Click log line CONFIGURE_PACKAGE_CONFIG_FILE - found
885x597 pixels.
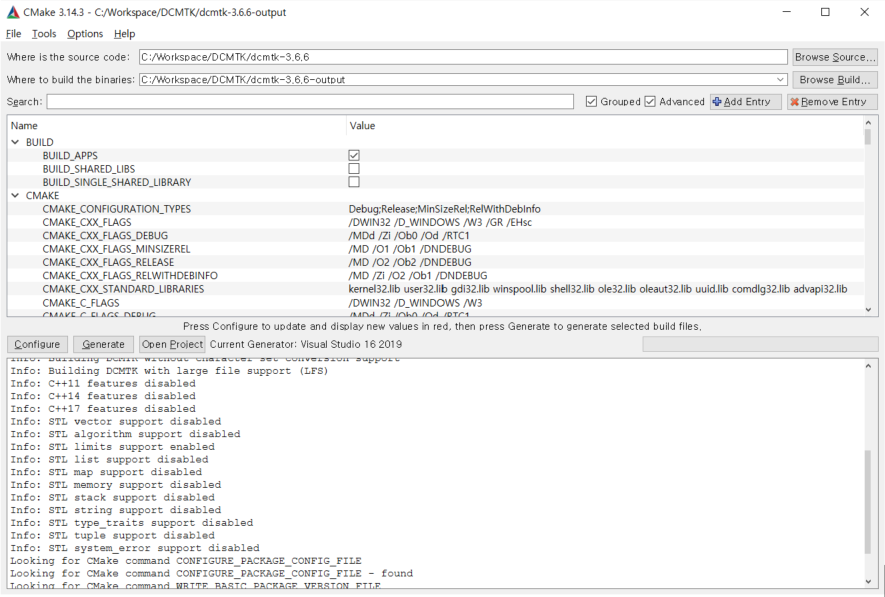[x=212, y=573]
